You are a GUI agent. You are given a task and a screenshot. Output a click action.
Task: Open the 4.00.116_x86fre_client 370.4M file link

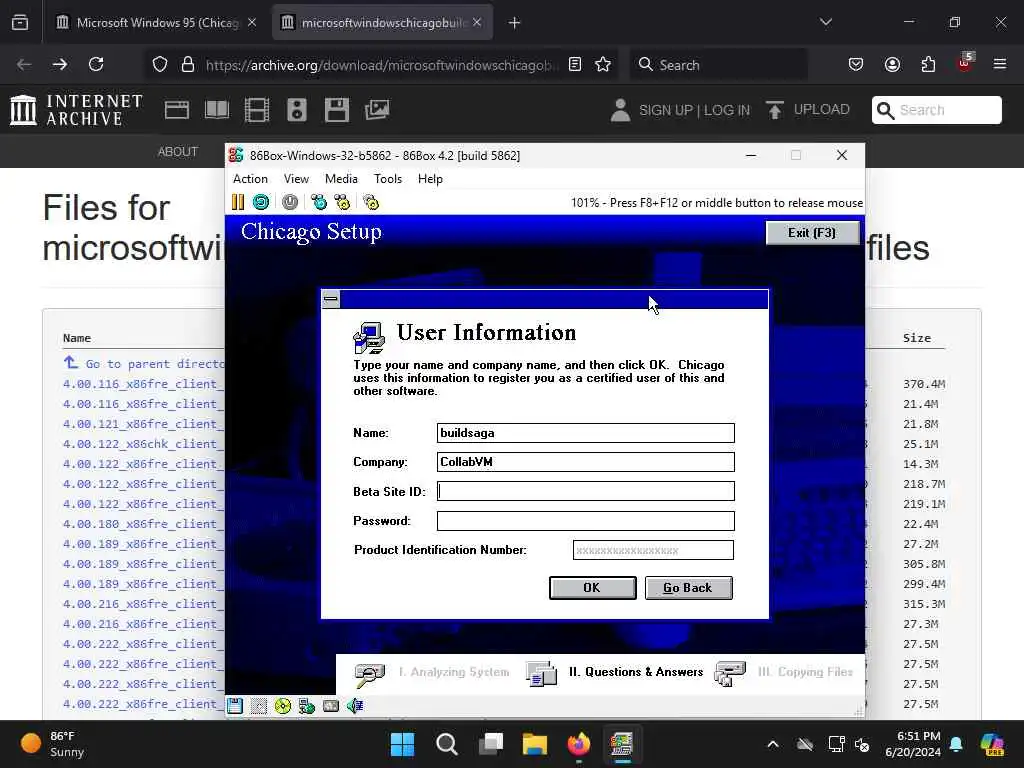pos(143,384)
